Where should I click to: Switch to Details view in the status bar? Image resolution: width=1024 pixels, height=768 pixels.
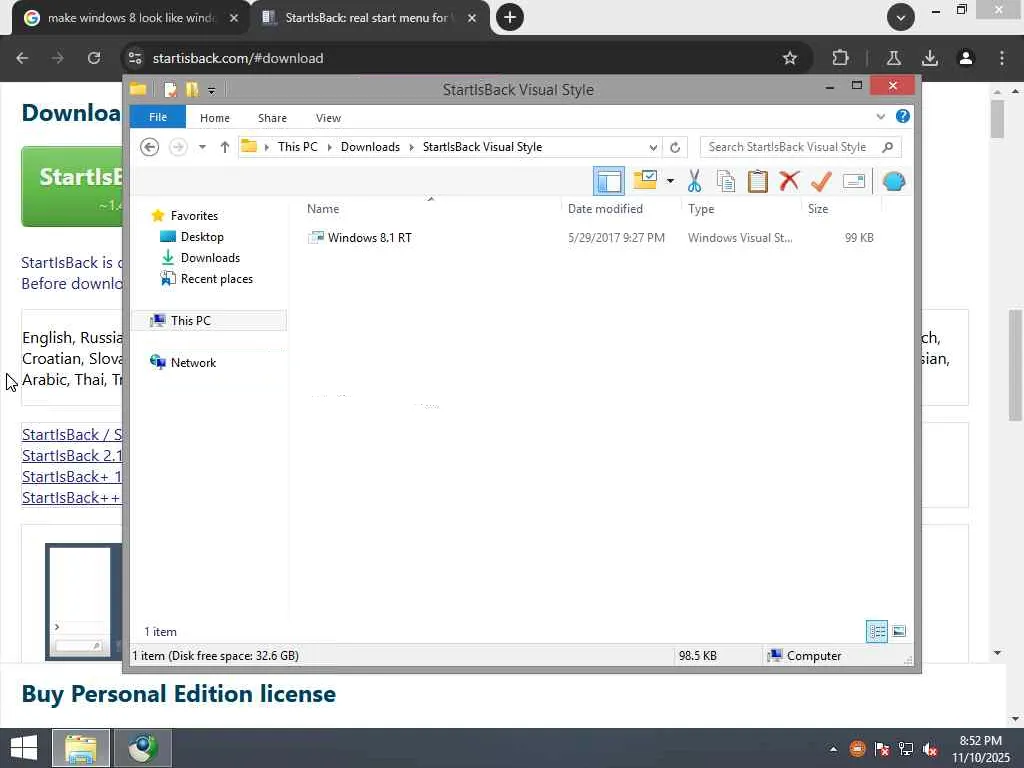coord(876,632)
